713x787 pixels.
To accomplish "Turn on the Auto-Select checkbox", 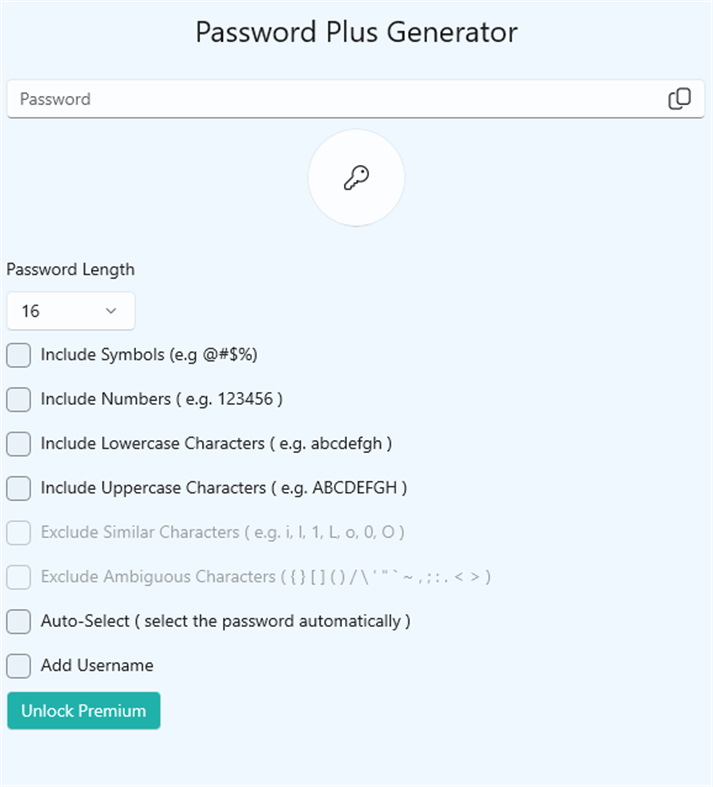I will pos(19,621).
